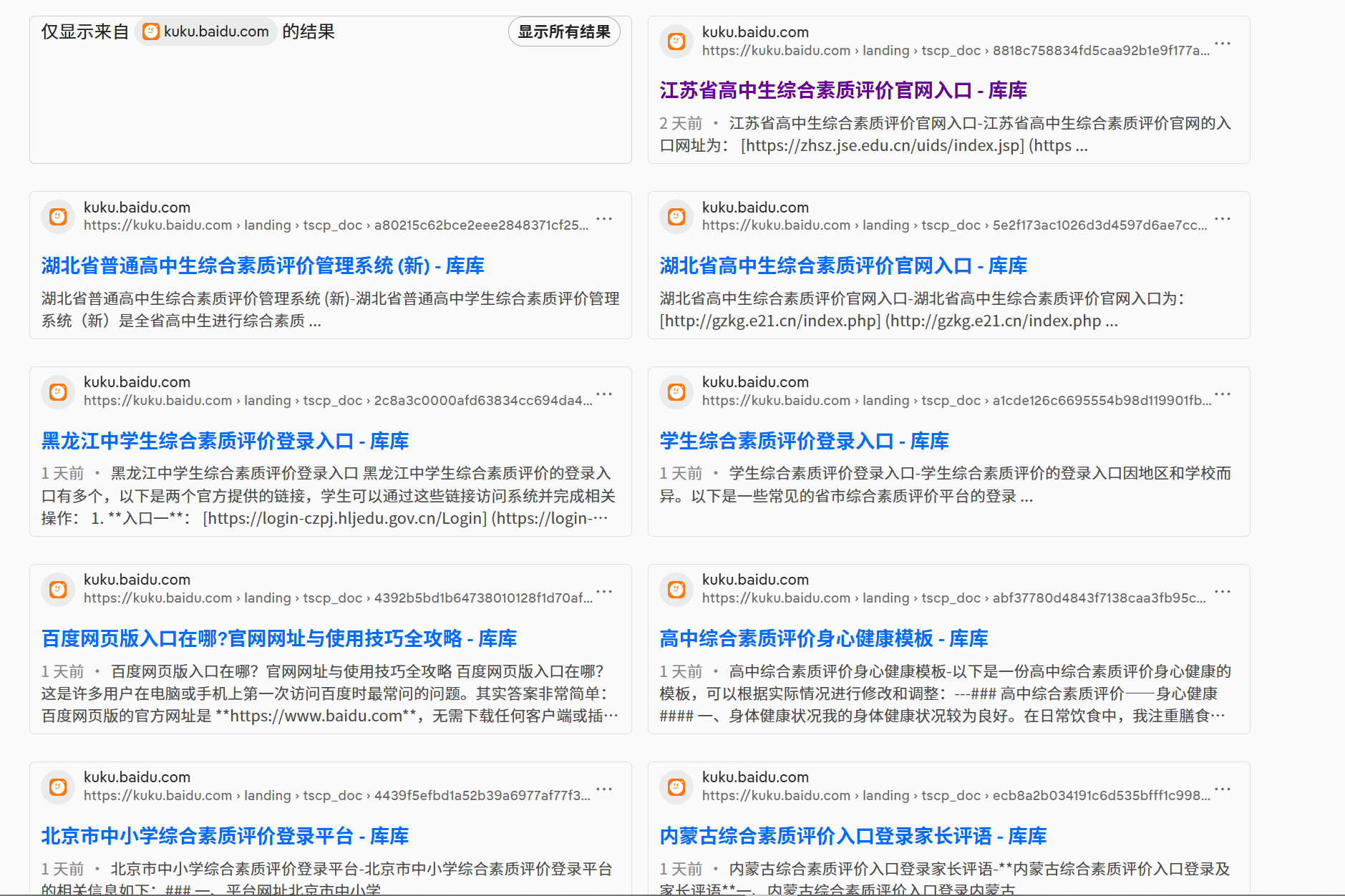Click the snippet mentioning gzkg.e21.cn/index.php

(923, 310)
